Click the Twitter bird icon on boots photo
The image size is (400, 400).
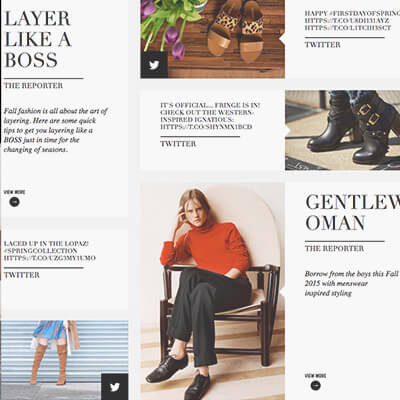pos(115,387)
